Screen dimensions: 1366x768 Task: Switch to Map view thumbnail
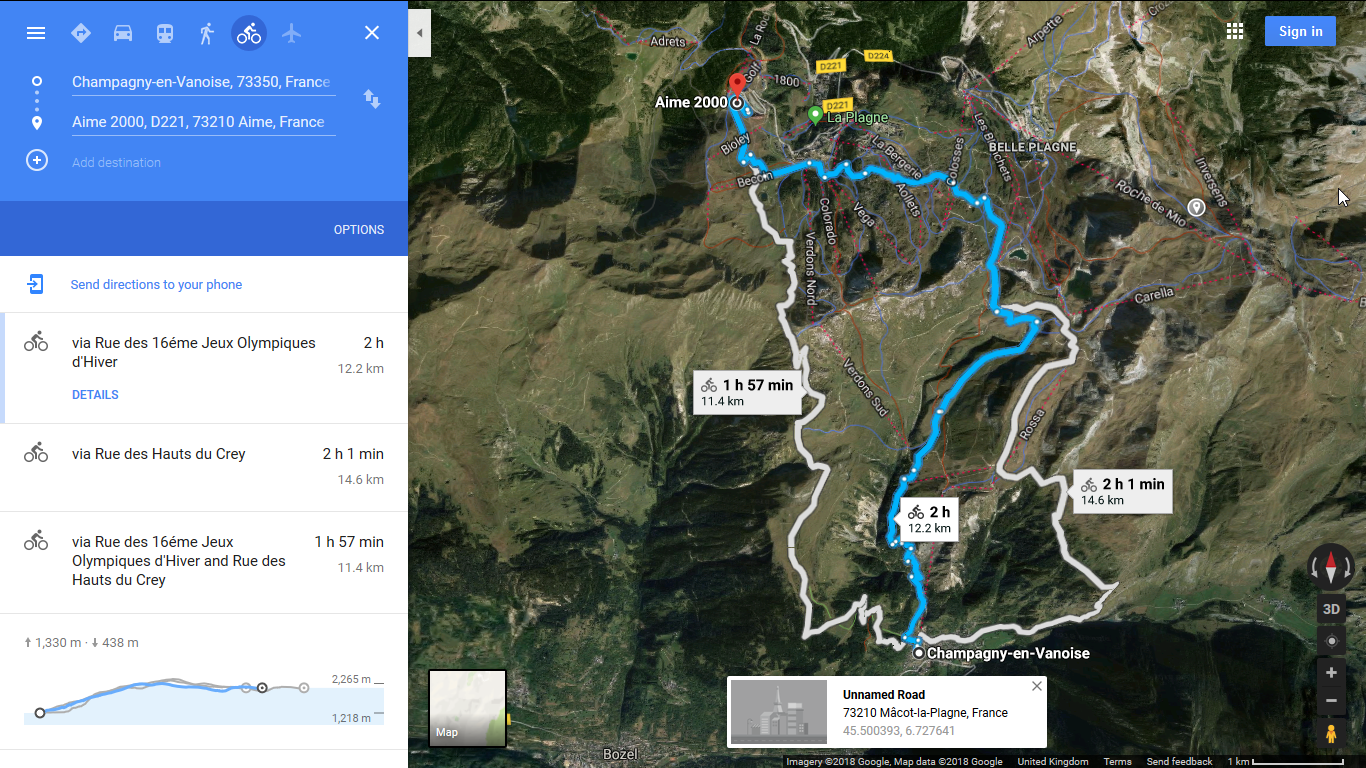467,708
